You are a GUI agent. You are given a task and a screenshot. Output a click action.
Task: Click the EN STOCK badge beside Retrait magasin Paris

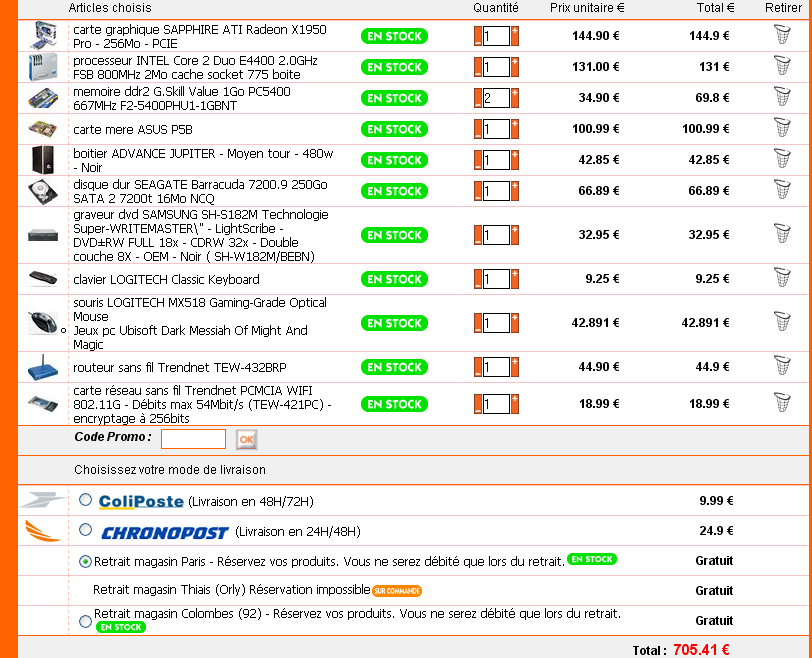(592, 559)
